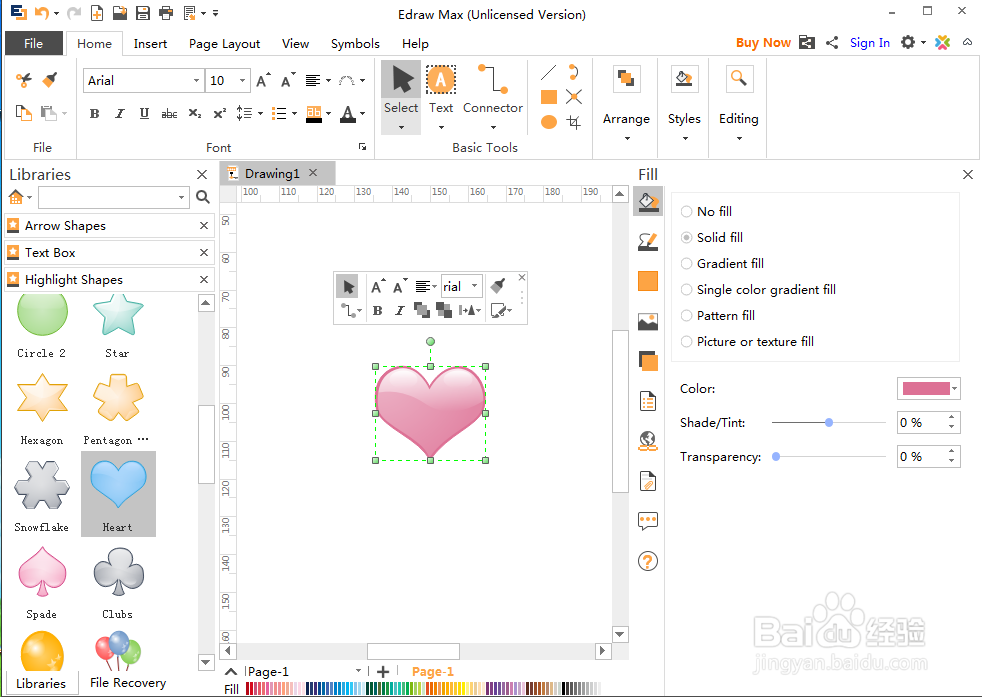Click the Format Painter brush icon
Image resolution: width=982 pixels, height=697 pixels.
(x=49, y=80)
